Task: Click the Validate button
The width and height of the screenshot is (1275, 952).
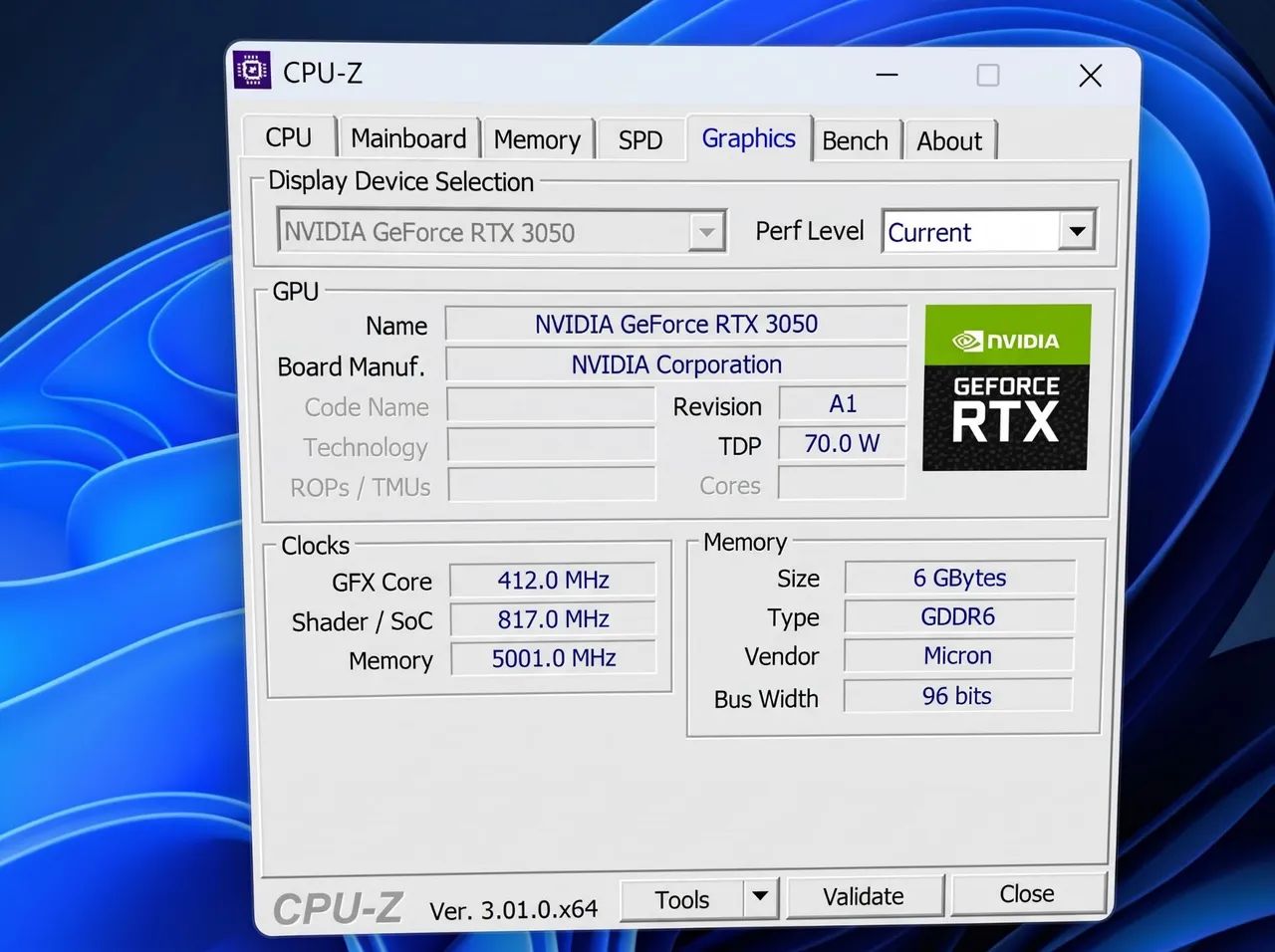Action: click(x=864, y=896)
